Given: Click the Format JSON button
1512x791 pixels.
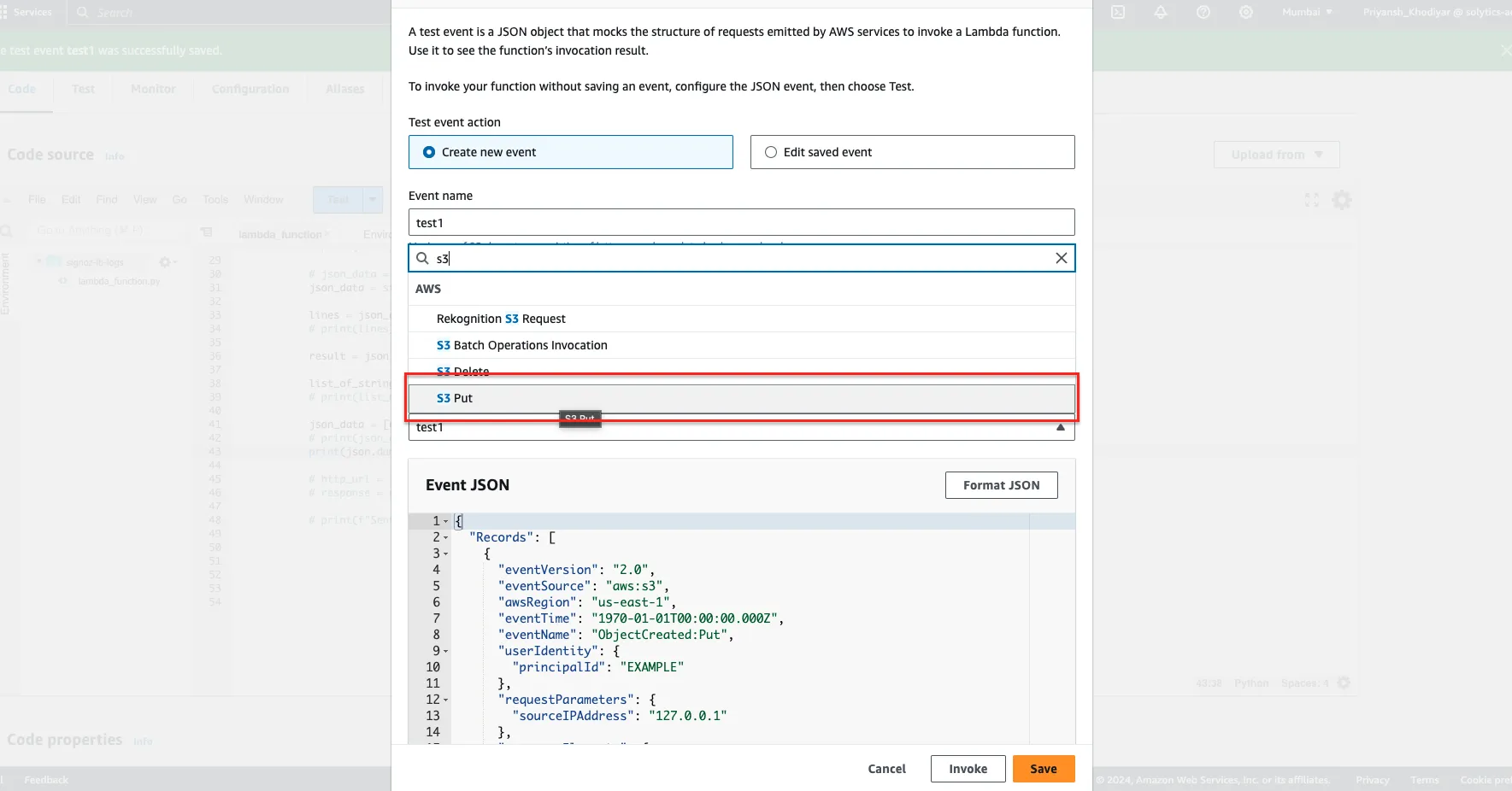Looking at the screenshot, I should 1001,485.
